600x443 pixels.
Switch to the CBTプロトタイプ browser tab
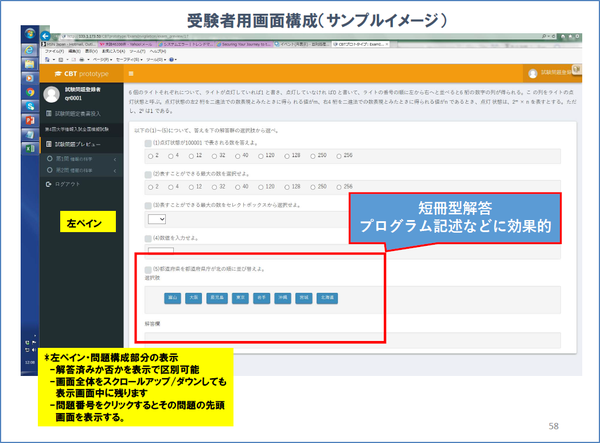coord(361,44)
